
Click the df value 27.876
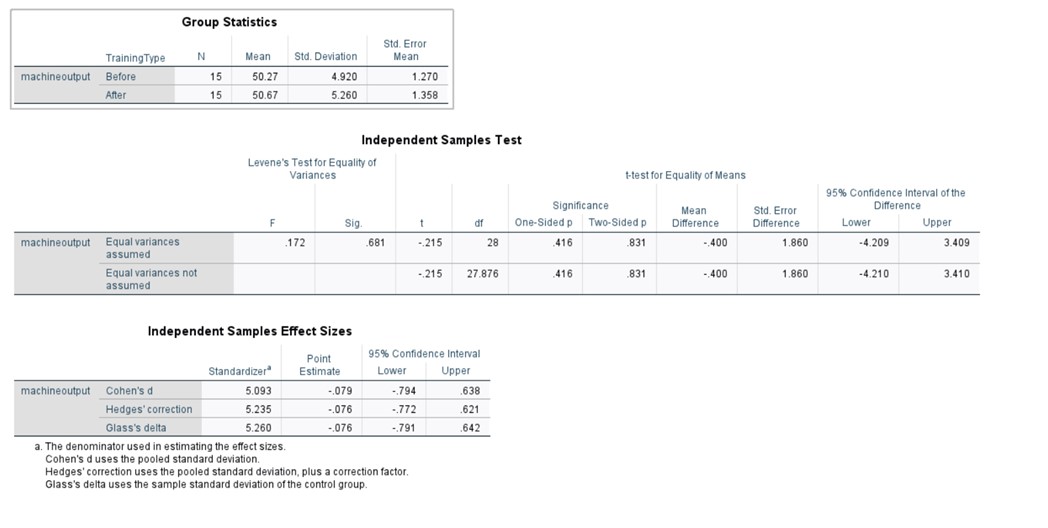(483, 273)
